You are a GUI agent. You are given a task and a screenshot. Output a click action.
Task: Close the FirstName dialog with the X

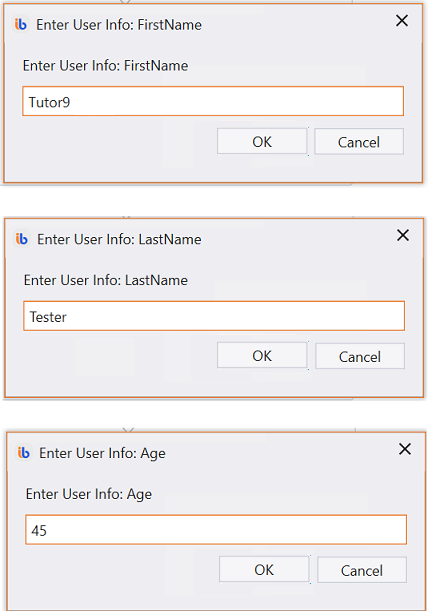[402, 21]
